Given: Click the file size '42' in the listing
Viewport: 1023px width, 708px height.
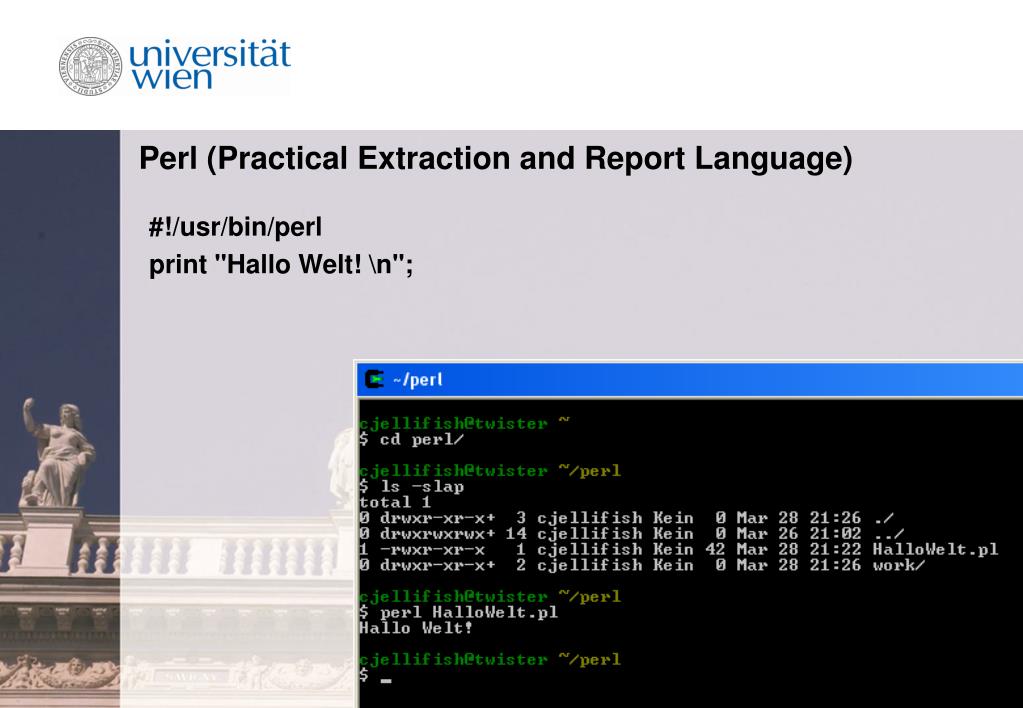Looking at the screenshot, I should 715,549.
